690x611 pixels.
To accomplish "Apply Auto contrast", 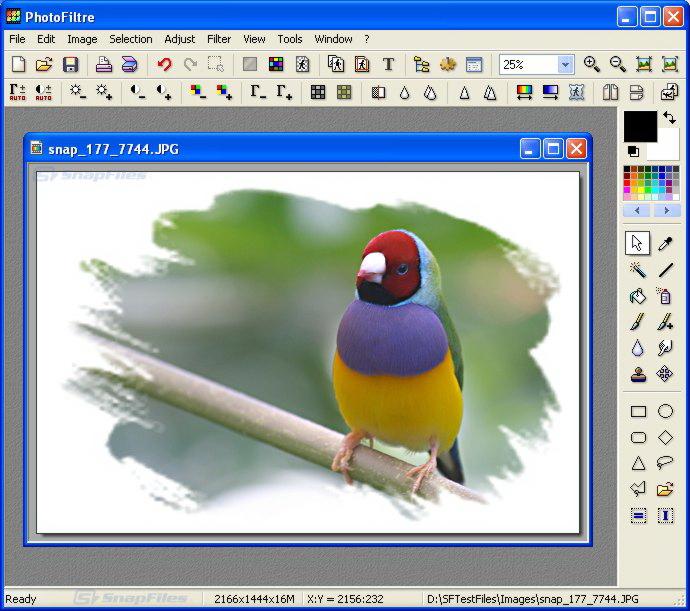I will (x=44, y=92).
